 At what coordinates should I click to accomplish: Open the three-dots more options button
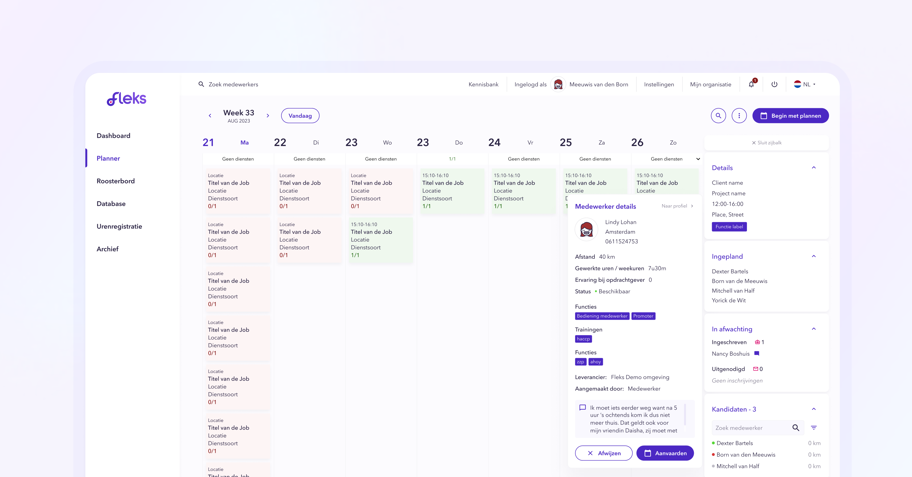739,116
